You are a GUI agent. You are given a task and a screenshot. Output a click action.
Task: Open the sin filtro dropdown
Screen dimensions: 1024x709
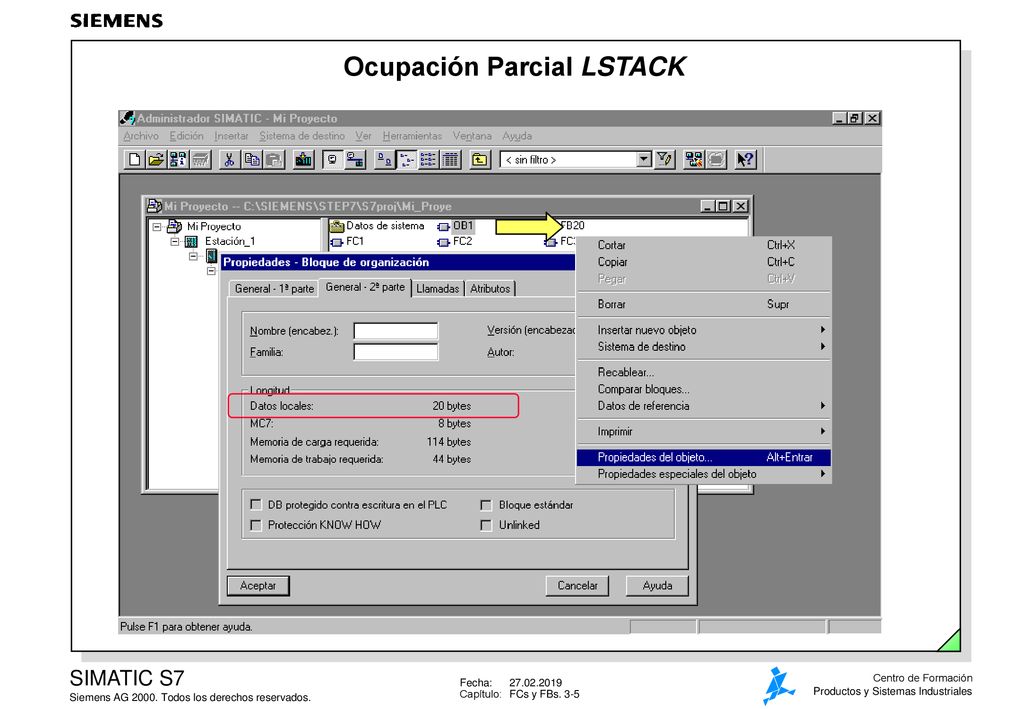644,159
